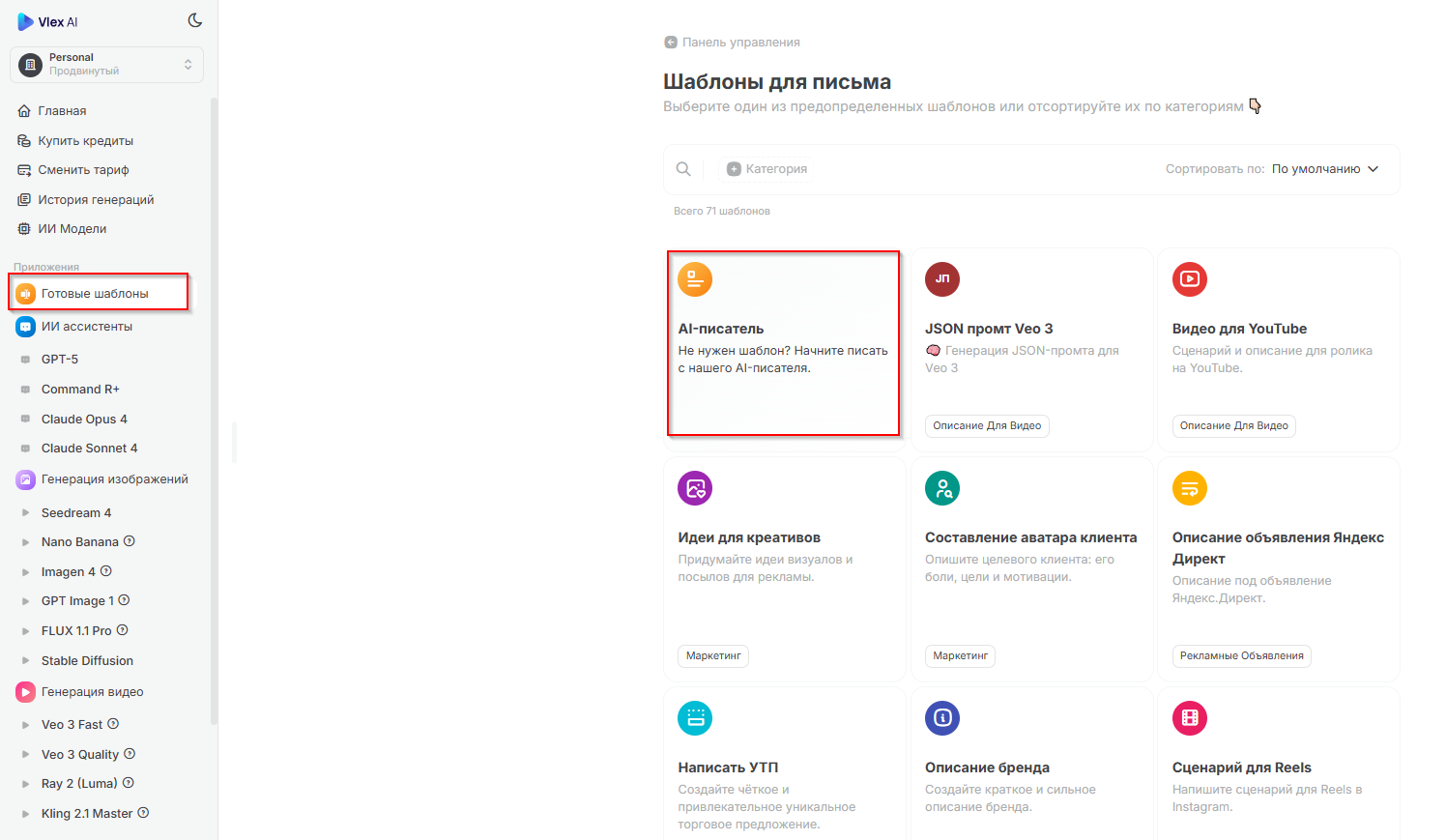
Task: Click the Видео для YouTube red icon
Action: 1190,279
